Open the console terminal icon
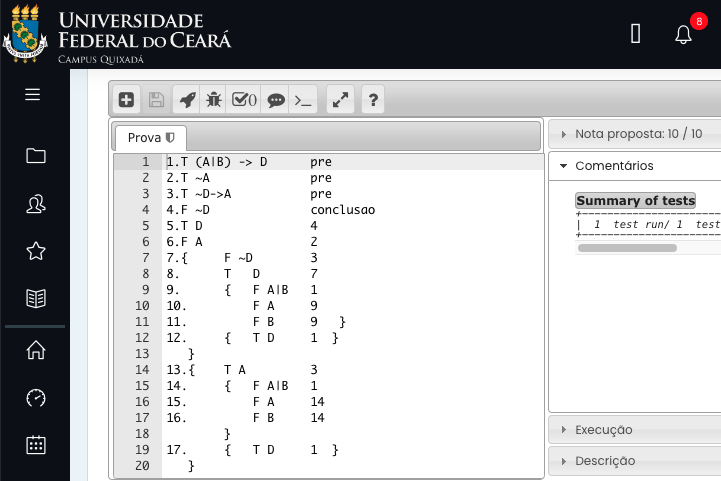The height and width of the screenshot is (481, 721). click(303, 99)
